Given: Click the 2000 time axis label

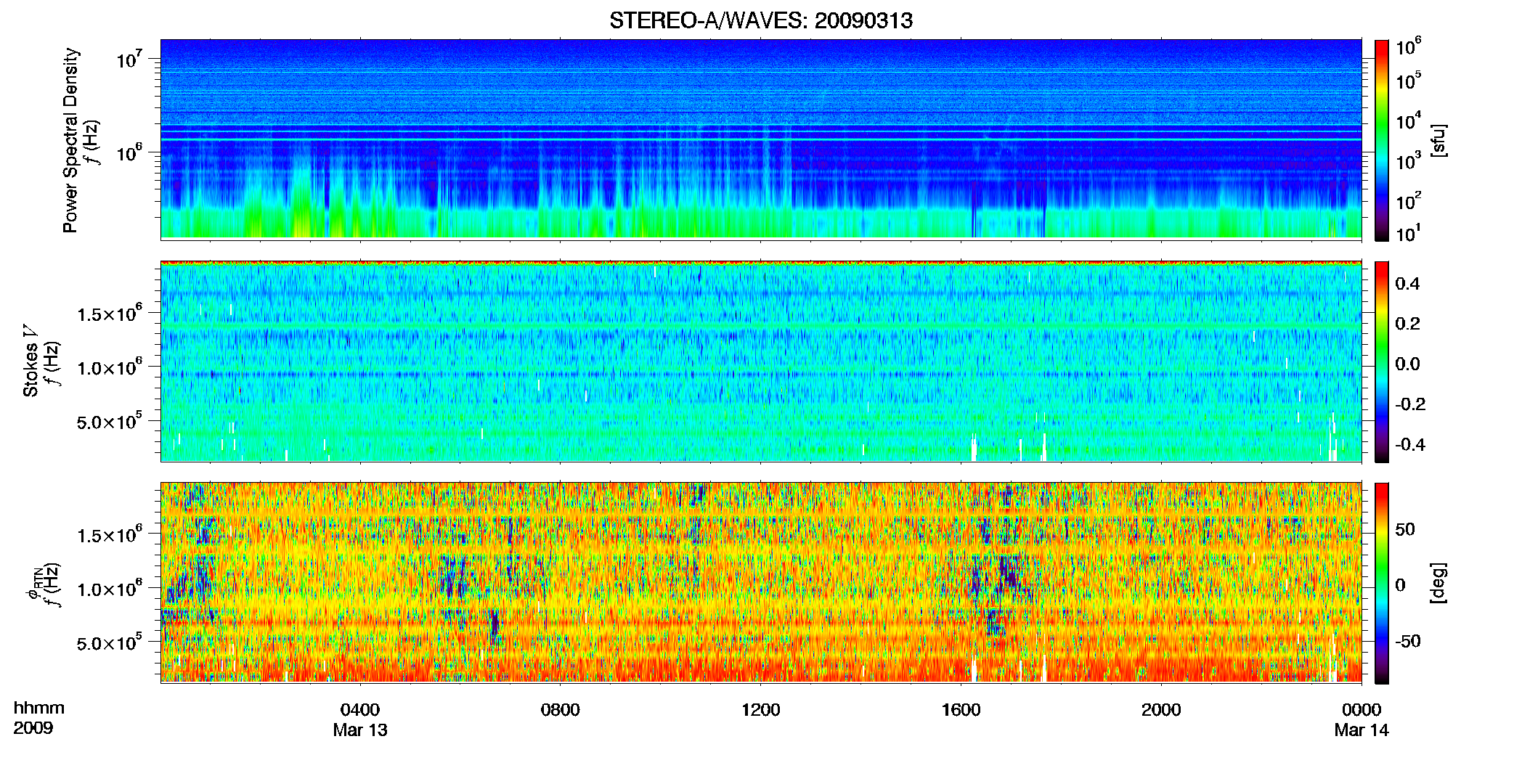Looking at the screenshot, I should pos(1161,709).
